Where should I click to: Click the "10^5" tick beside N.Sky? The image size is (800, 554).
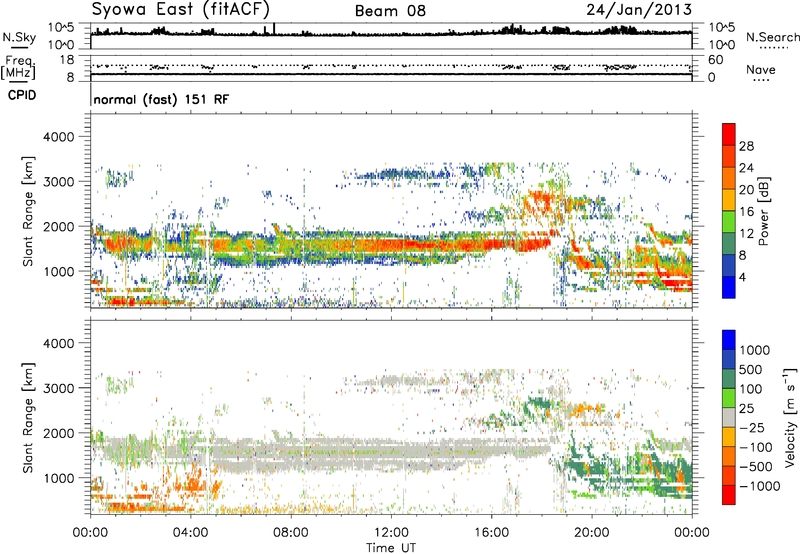61,27
